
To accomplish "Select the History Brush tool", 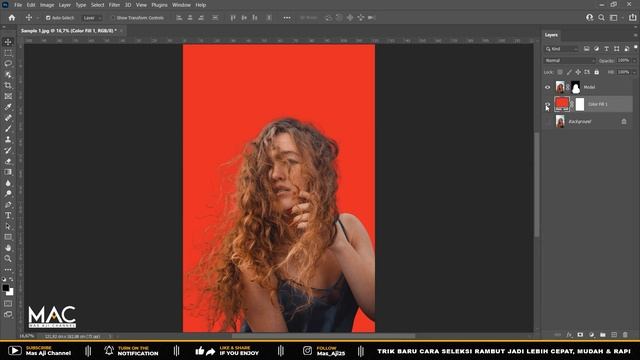I will click(8, 150).
